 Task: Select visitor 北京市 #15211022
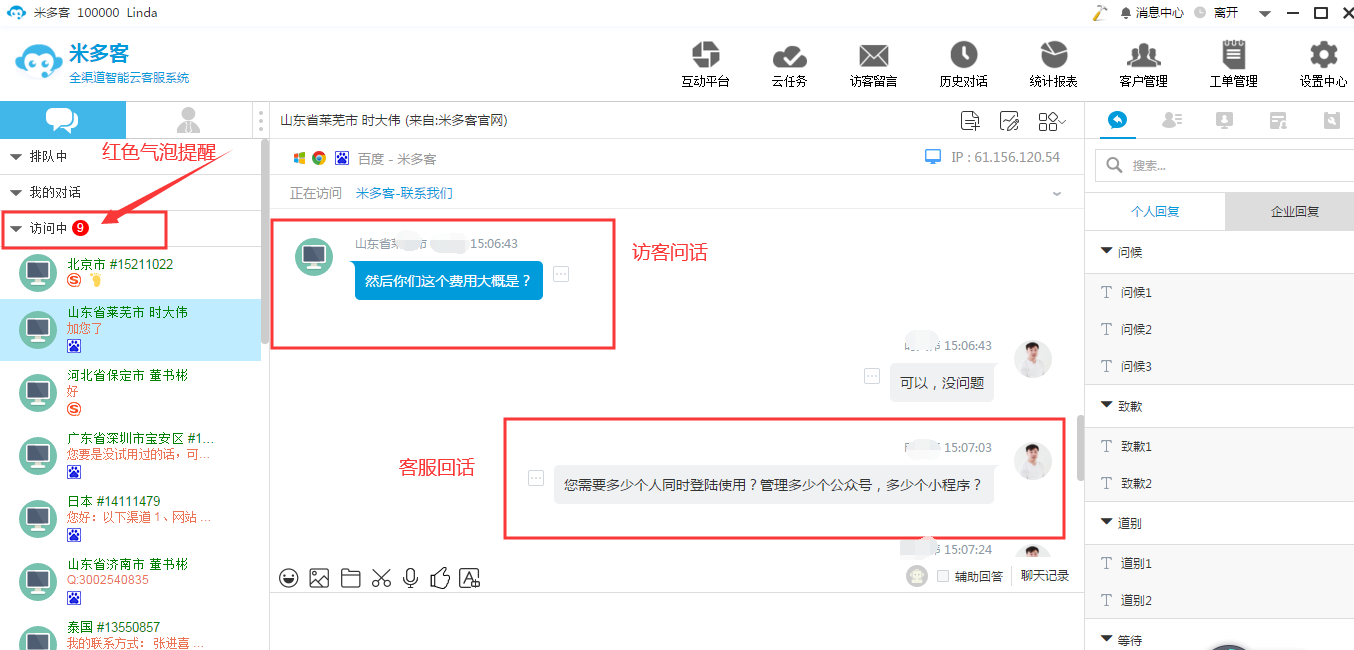tap(130, 272)
